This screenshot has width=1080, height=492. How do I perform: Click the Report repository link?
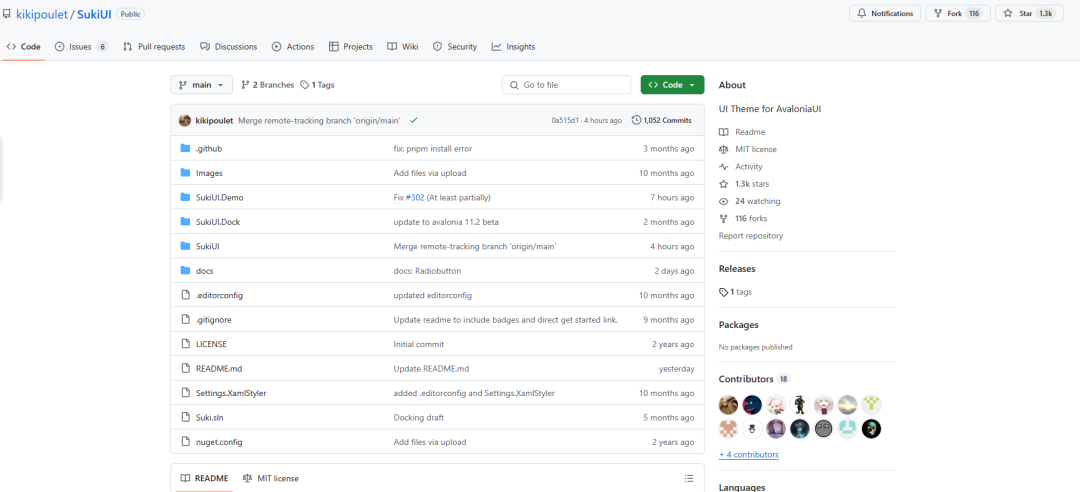pyautogui.click(x=751, y=236)
